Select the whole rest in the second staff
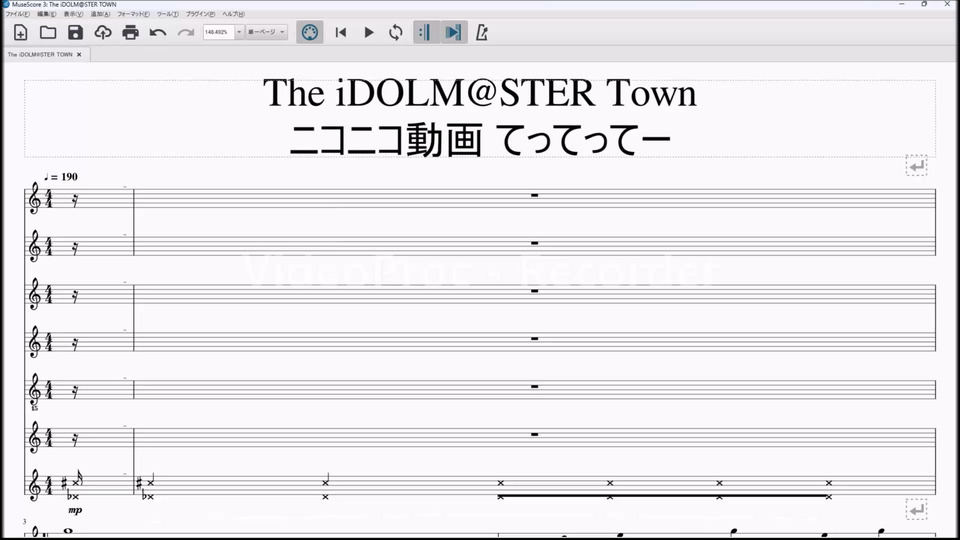The height and width of the screenshot is (540, 960). (534, 243)
